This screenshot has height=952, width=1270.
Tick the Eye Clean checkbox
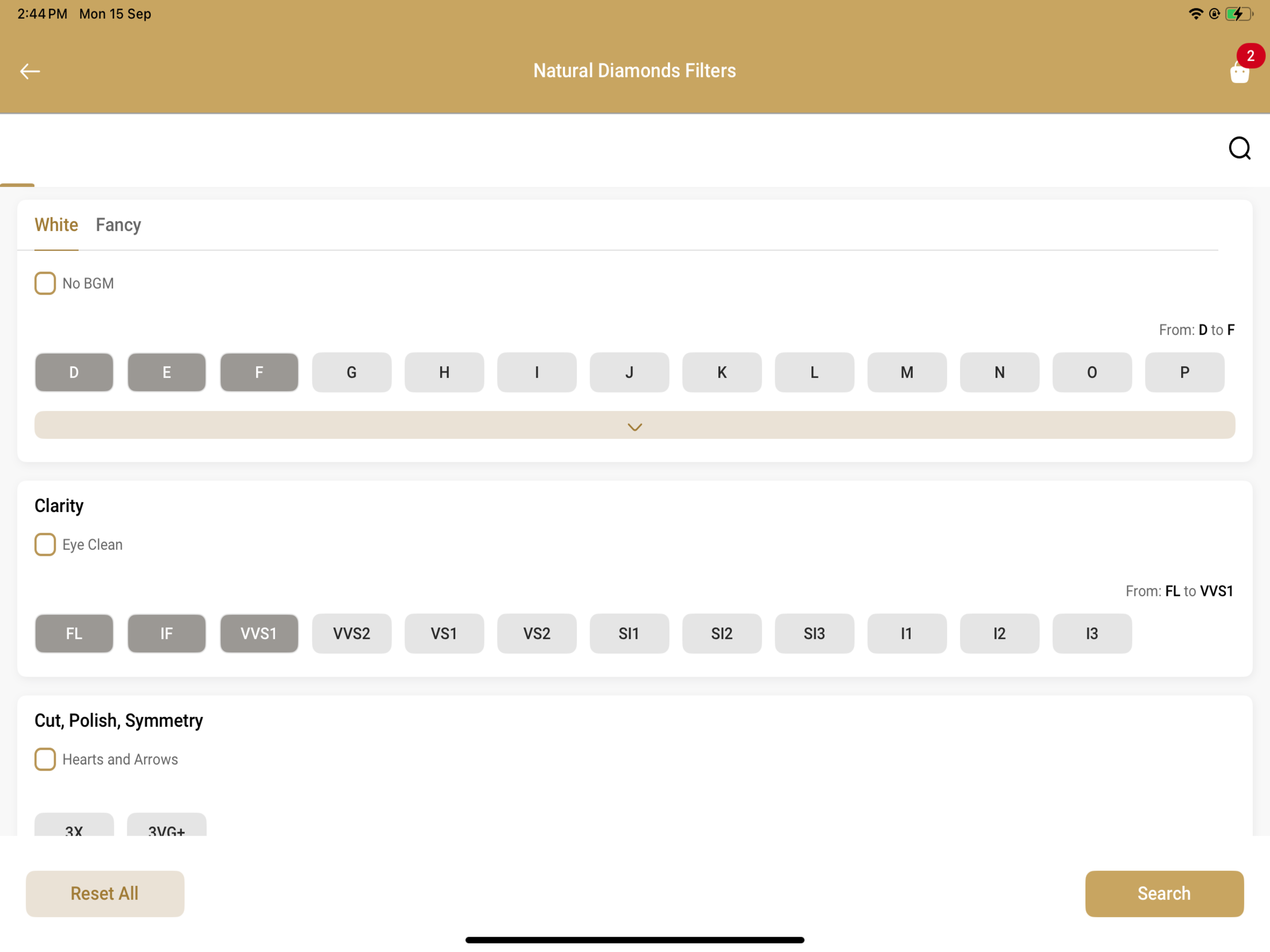coord(45,544)
